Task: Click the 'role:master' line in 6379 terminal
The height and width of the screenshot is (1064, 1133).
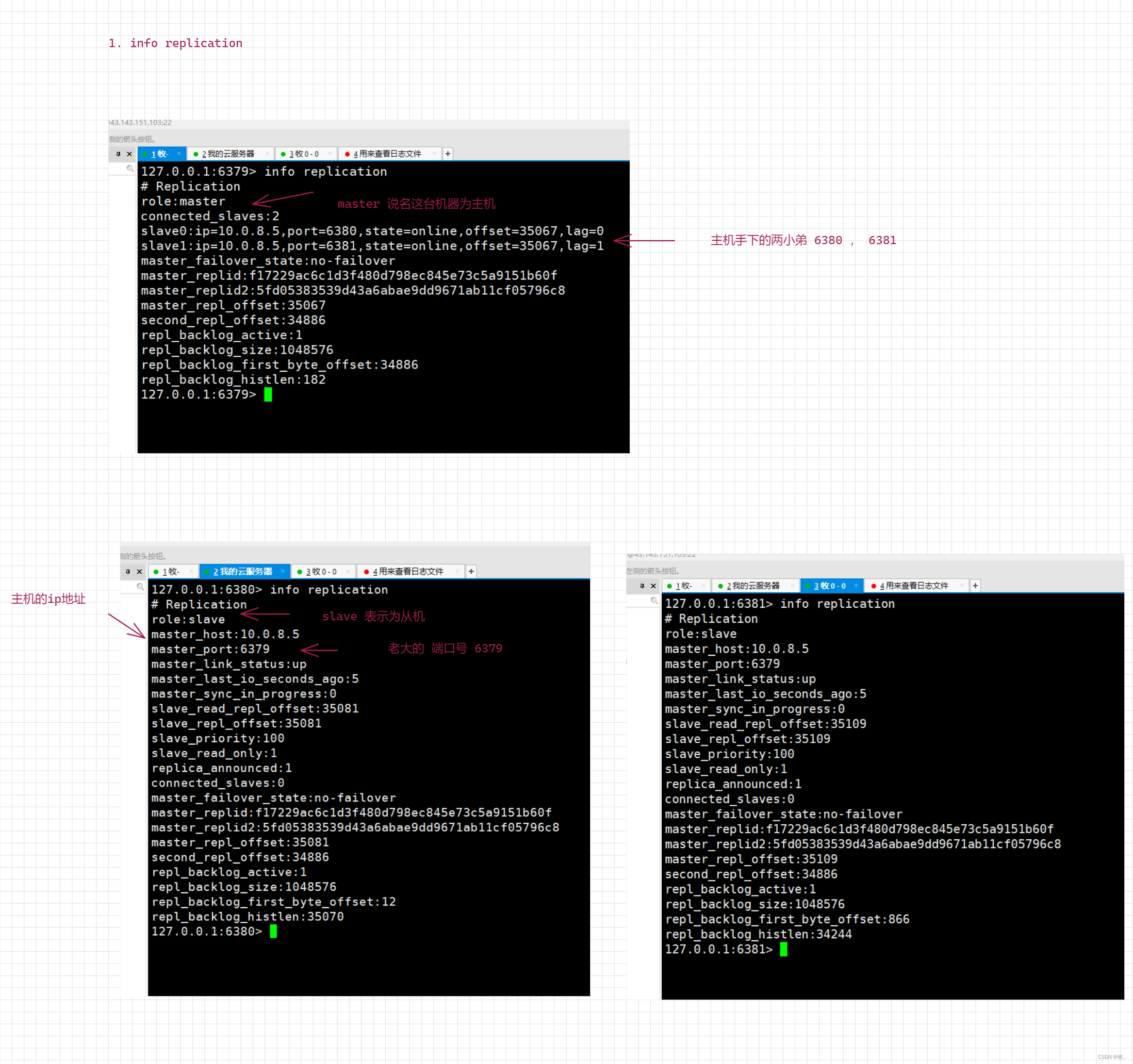Action: coord(183,201)
